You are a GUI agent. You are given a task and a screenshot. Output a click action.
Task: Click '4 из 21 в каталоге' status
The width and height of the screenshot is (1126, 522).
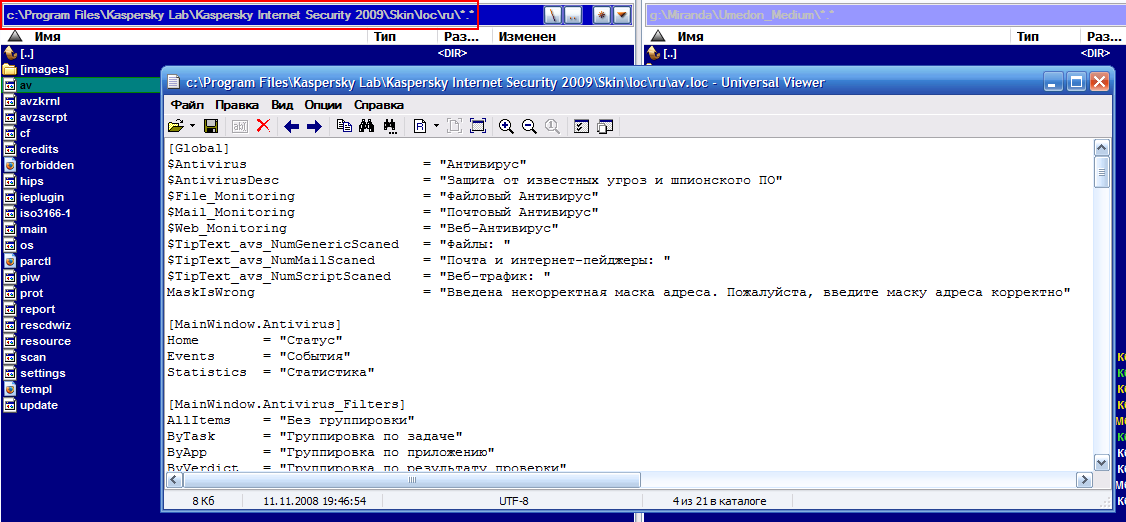[719, 500]
